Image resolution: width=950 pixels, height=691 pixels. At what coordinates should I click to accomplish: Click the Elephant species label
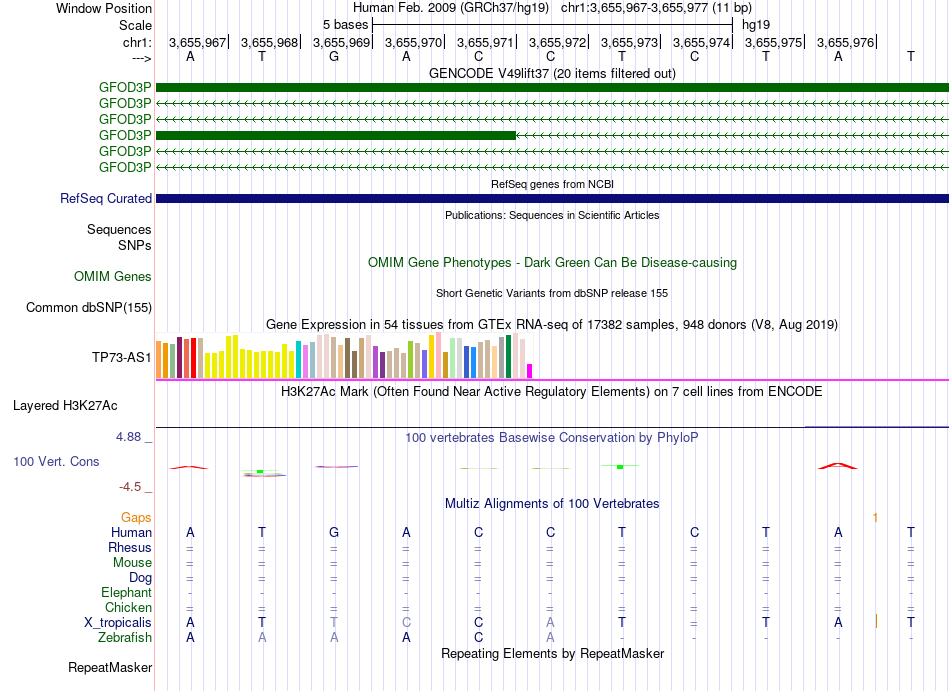pyautogui.click(x=127, y=592)
